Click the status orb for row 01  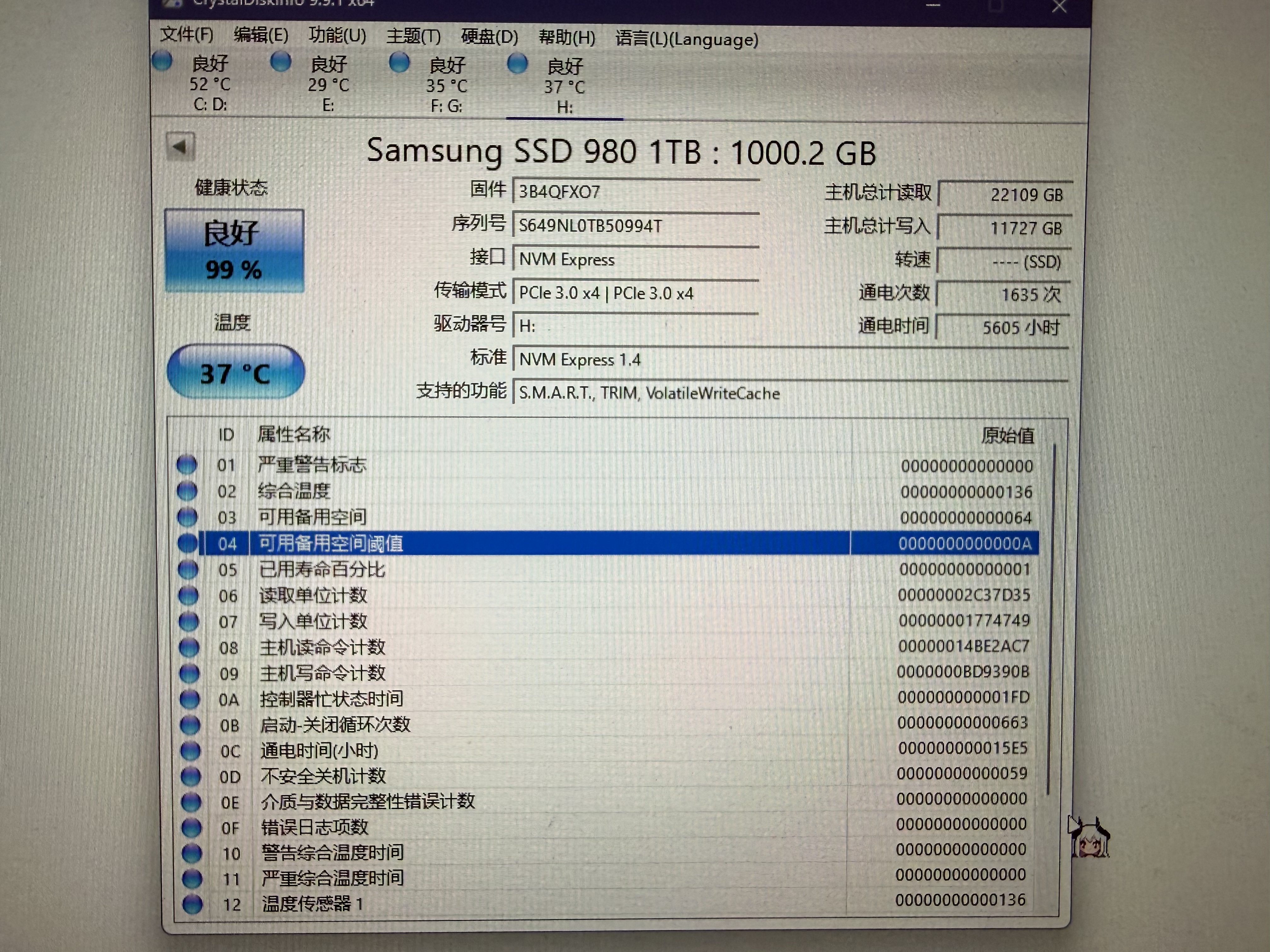[186, 465]
